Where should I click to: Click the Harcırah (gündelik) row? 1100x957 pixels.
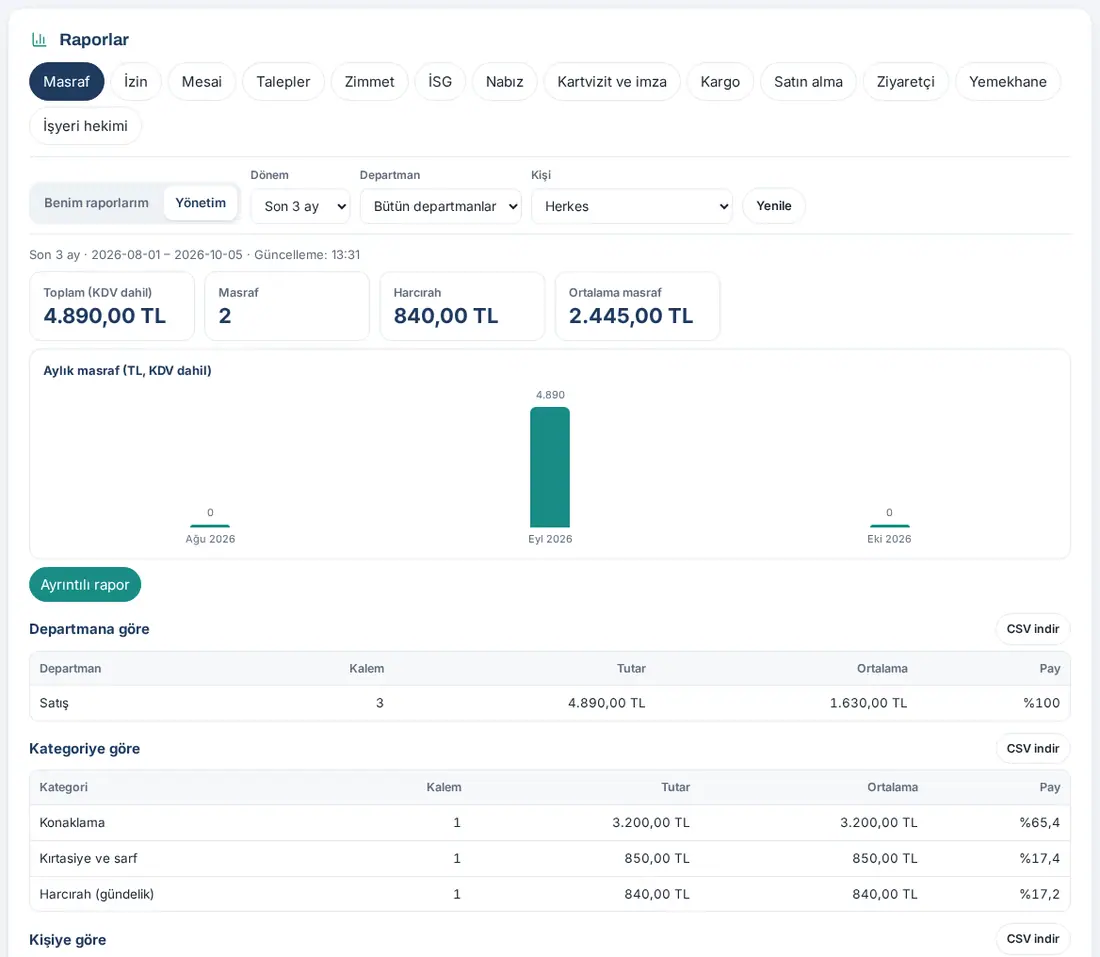pos(550,894)
